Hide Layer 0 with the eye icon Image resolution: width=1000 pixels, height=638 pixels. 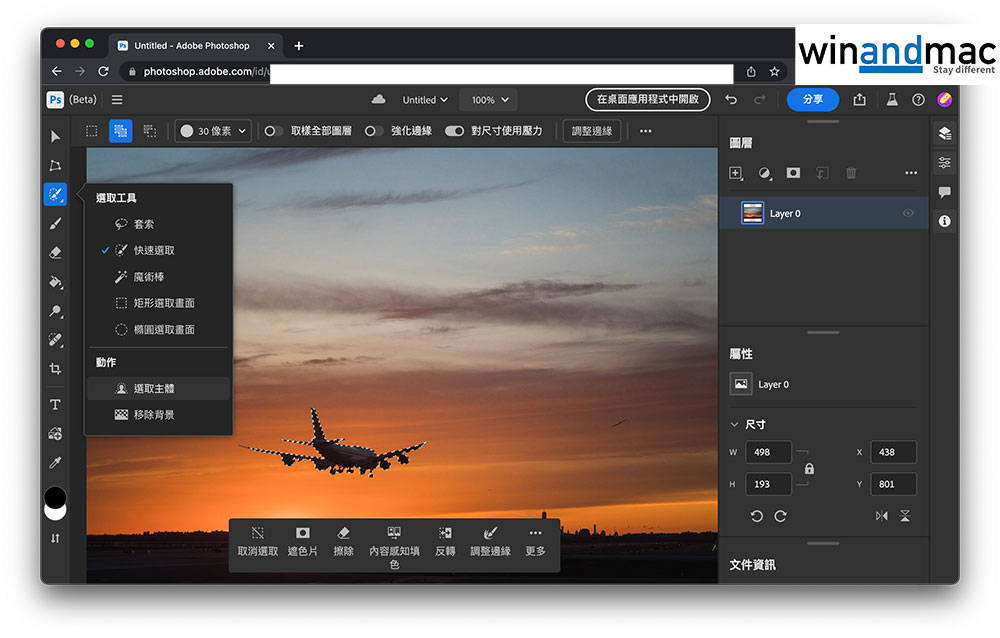click(x=908, y=213)
